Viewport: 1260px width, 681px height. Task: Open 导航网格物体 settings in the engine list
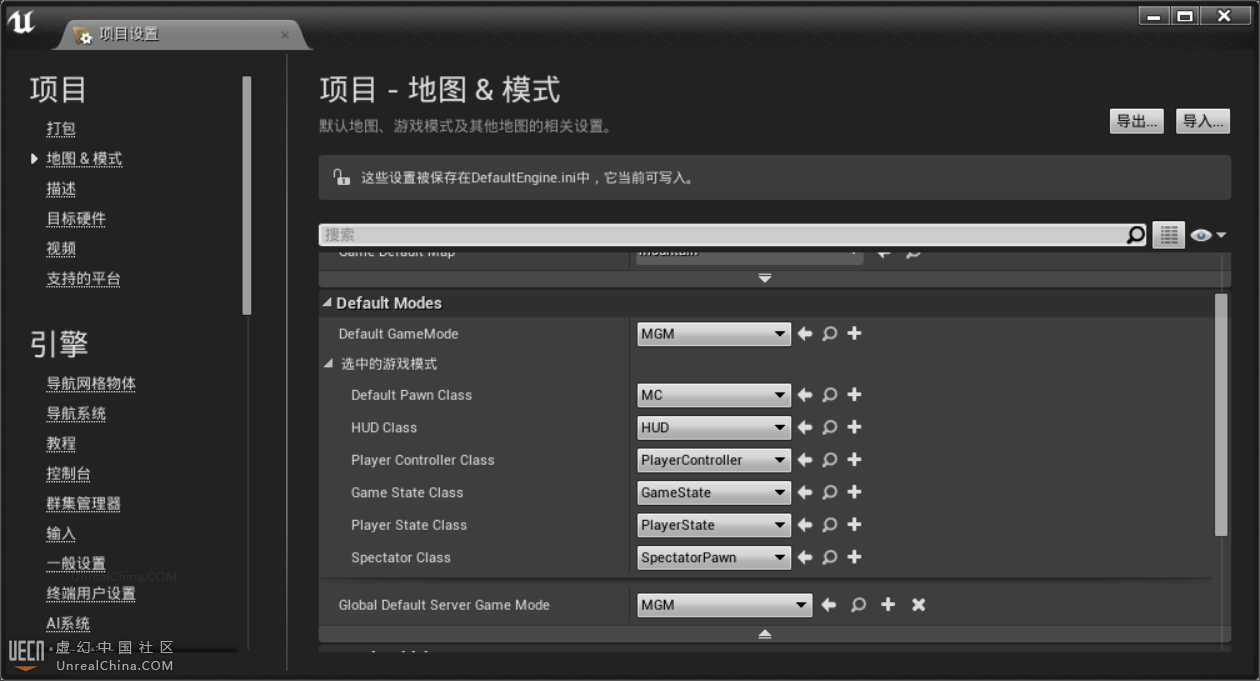[91, 384]
